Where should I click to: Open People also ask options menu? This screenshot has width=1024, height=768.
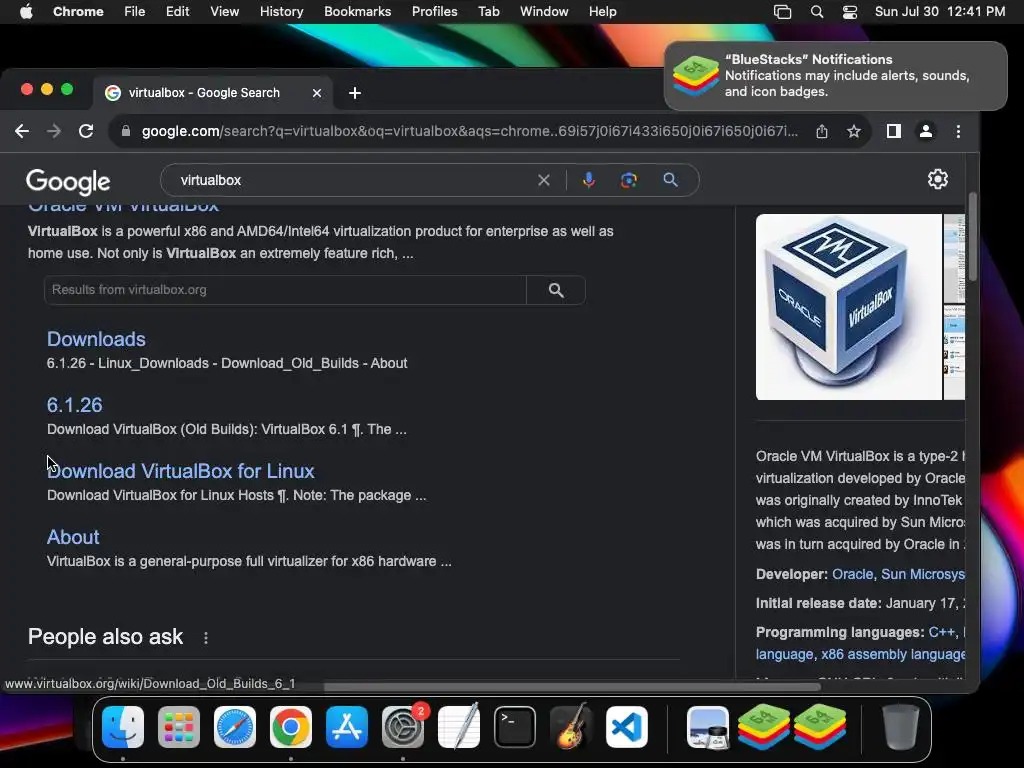pyautogui.click(x=206, y=637)
